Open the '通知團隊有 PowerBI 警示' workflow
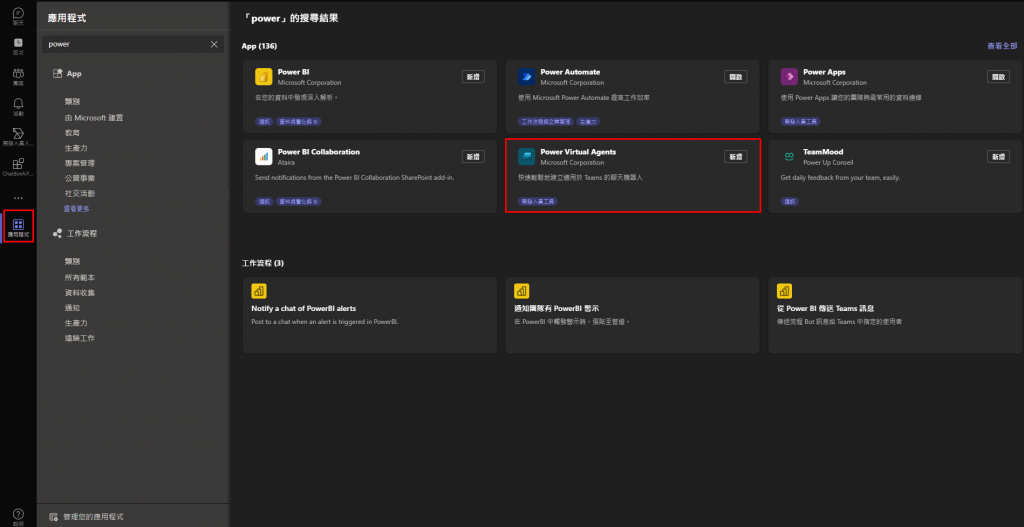1024x527 pixels. pos(632,315)
